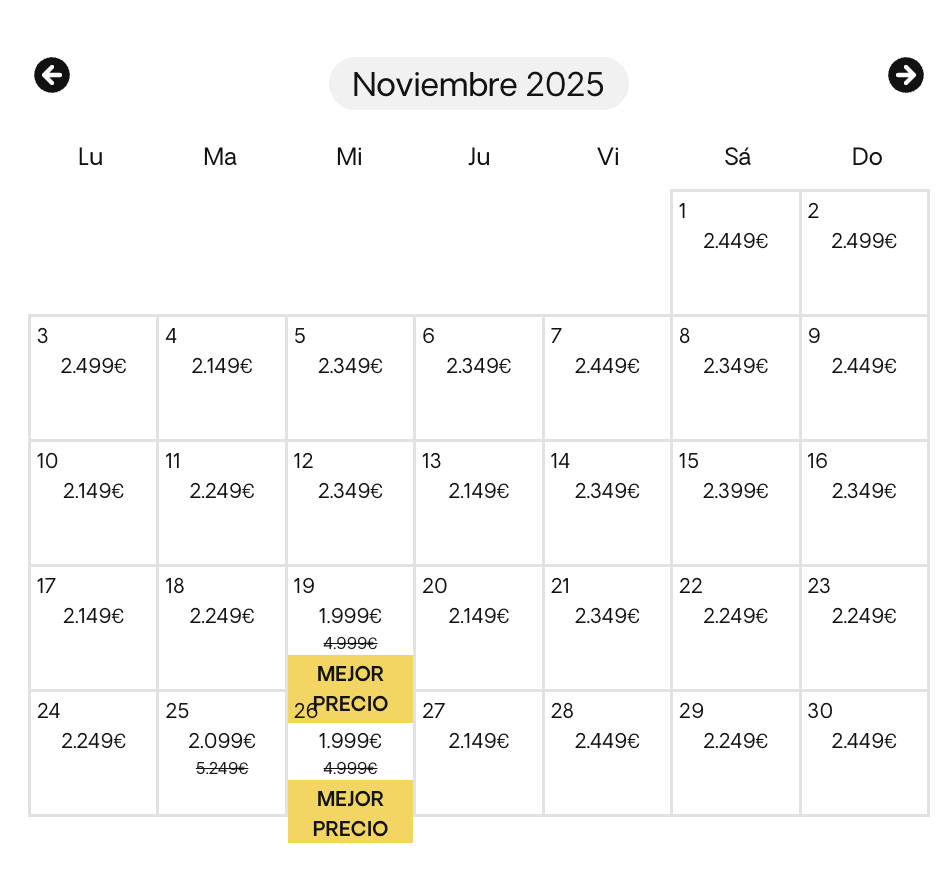Pick November 22 at 2.249€
Image resolution: width=952 pixels, height=878 pixels.
click(x=735, y=628)
